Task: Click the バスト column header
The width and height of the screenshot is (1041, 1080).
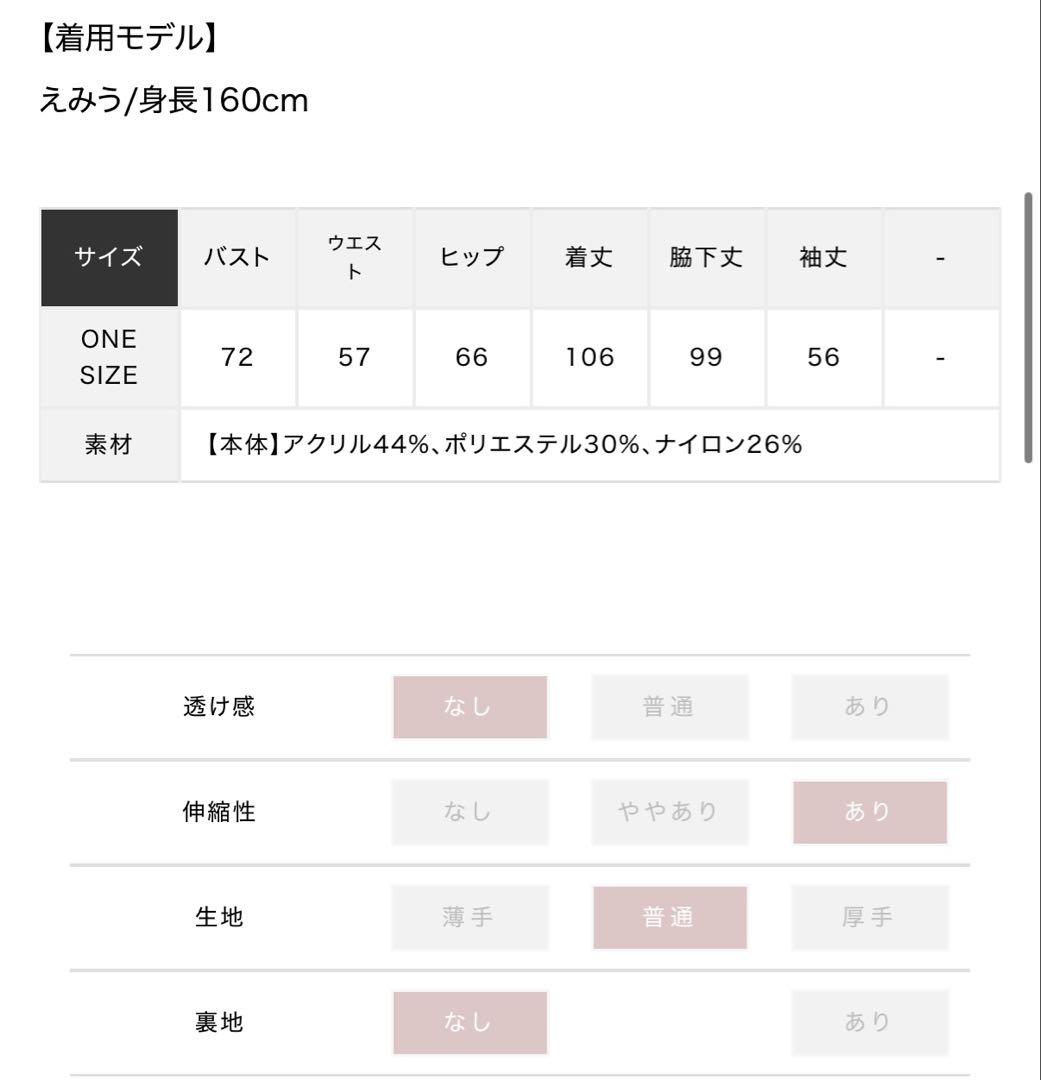Action: tap(238, 258)
